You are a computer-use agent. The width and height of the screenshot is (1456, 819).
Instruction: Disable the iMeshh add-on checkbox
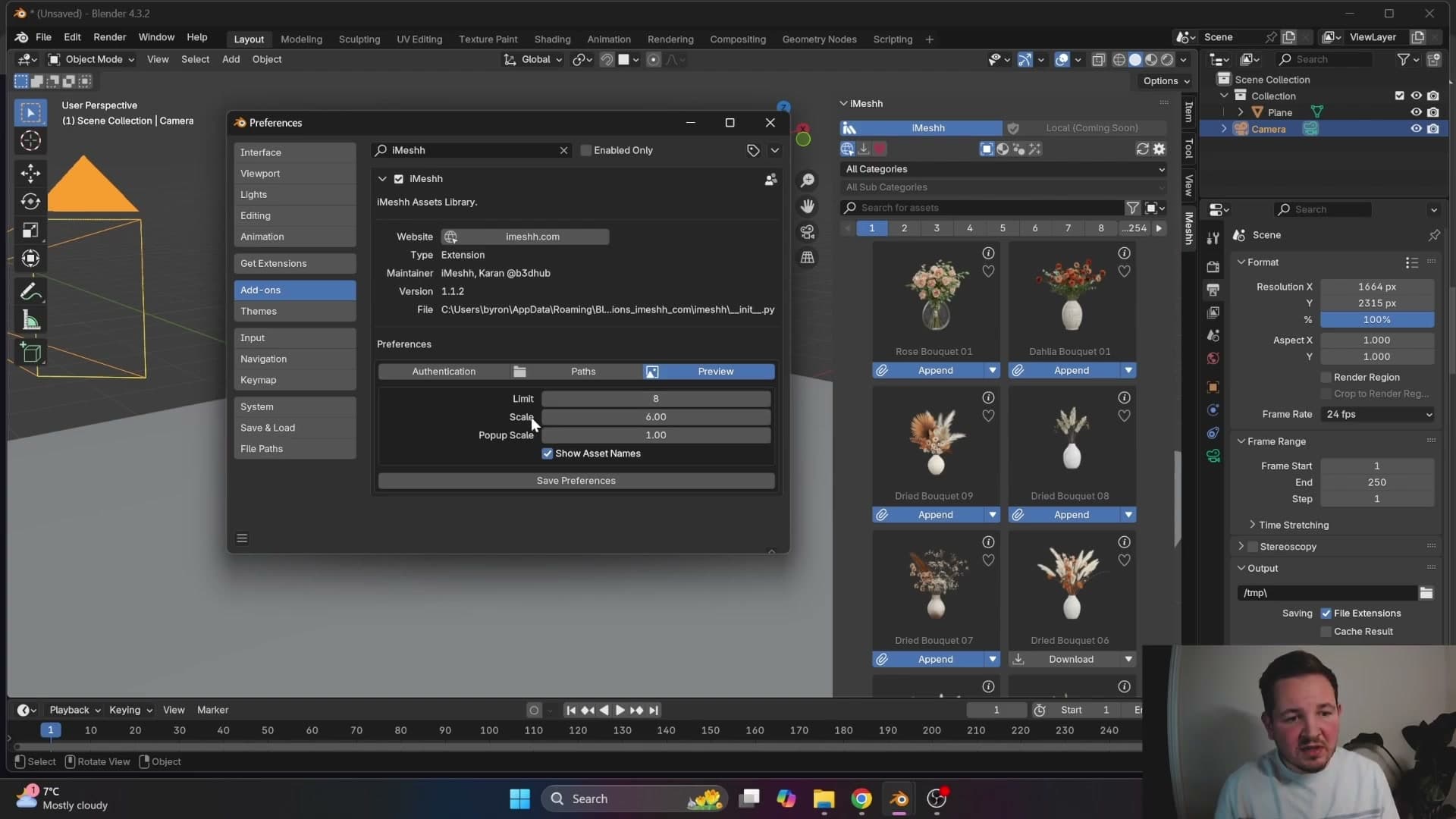[x=398, y=179]
